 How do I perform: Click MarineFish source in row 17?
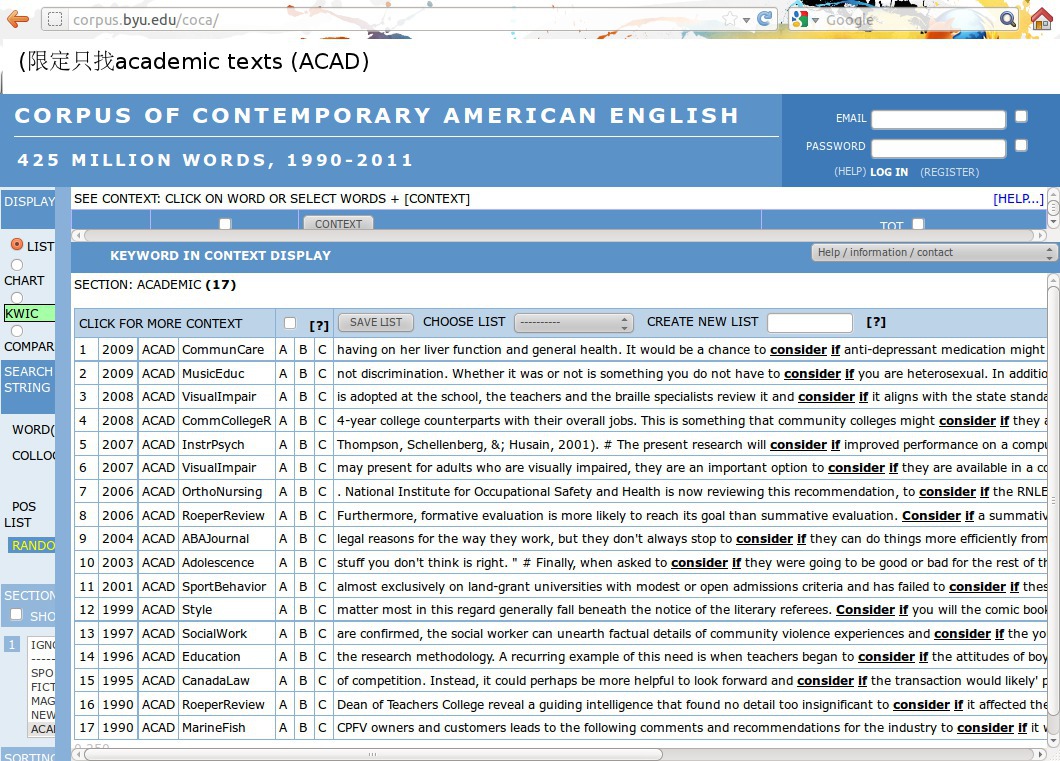tap(214, 728)
